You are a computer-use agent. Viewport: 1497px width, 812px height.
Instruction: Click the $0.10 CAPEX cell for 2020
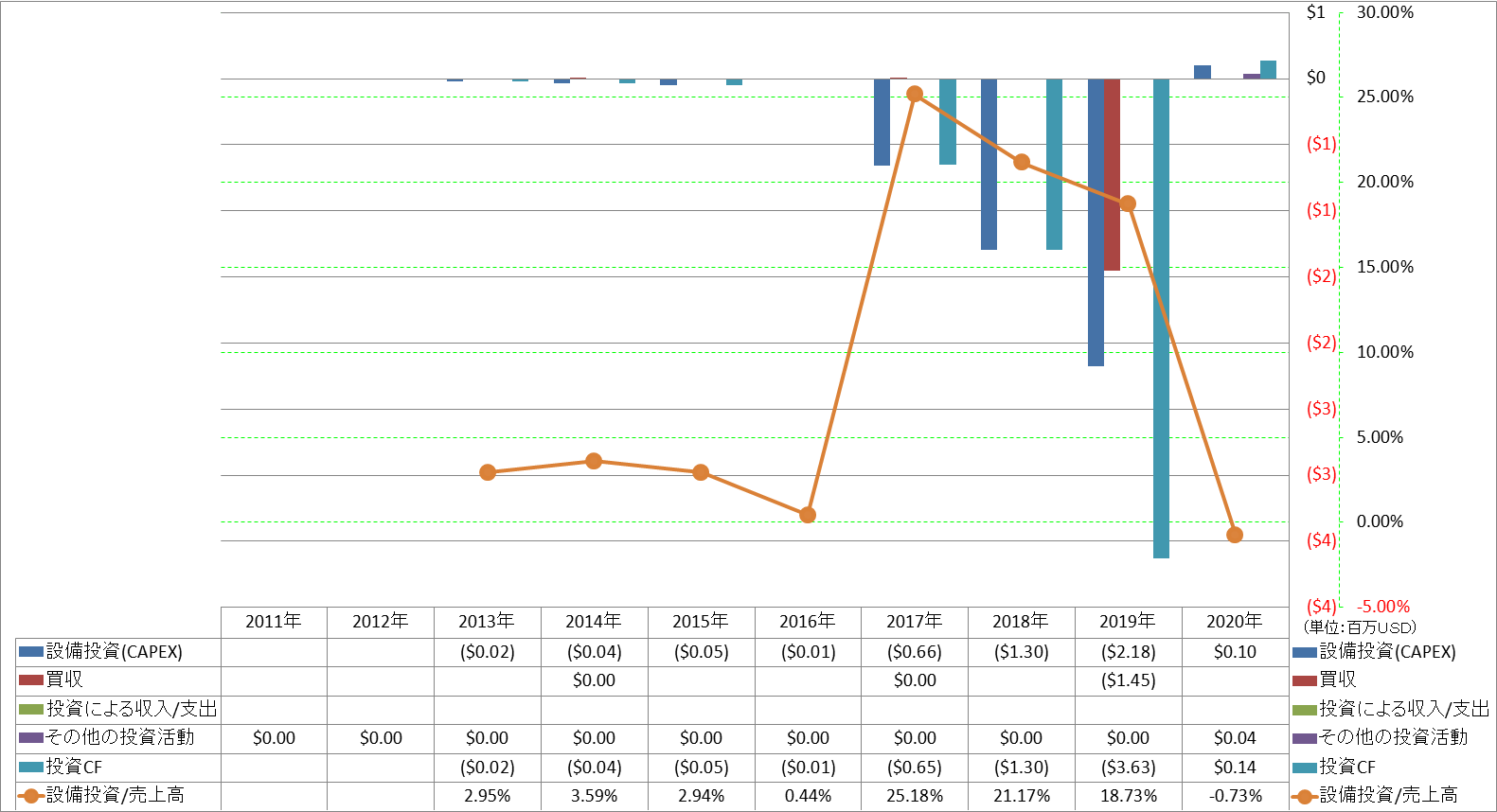[x=1235, y=652]
